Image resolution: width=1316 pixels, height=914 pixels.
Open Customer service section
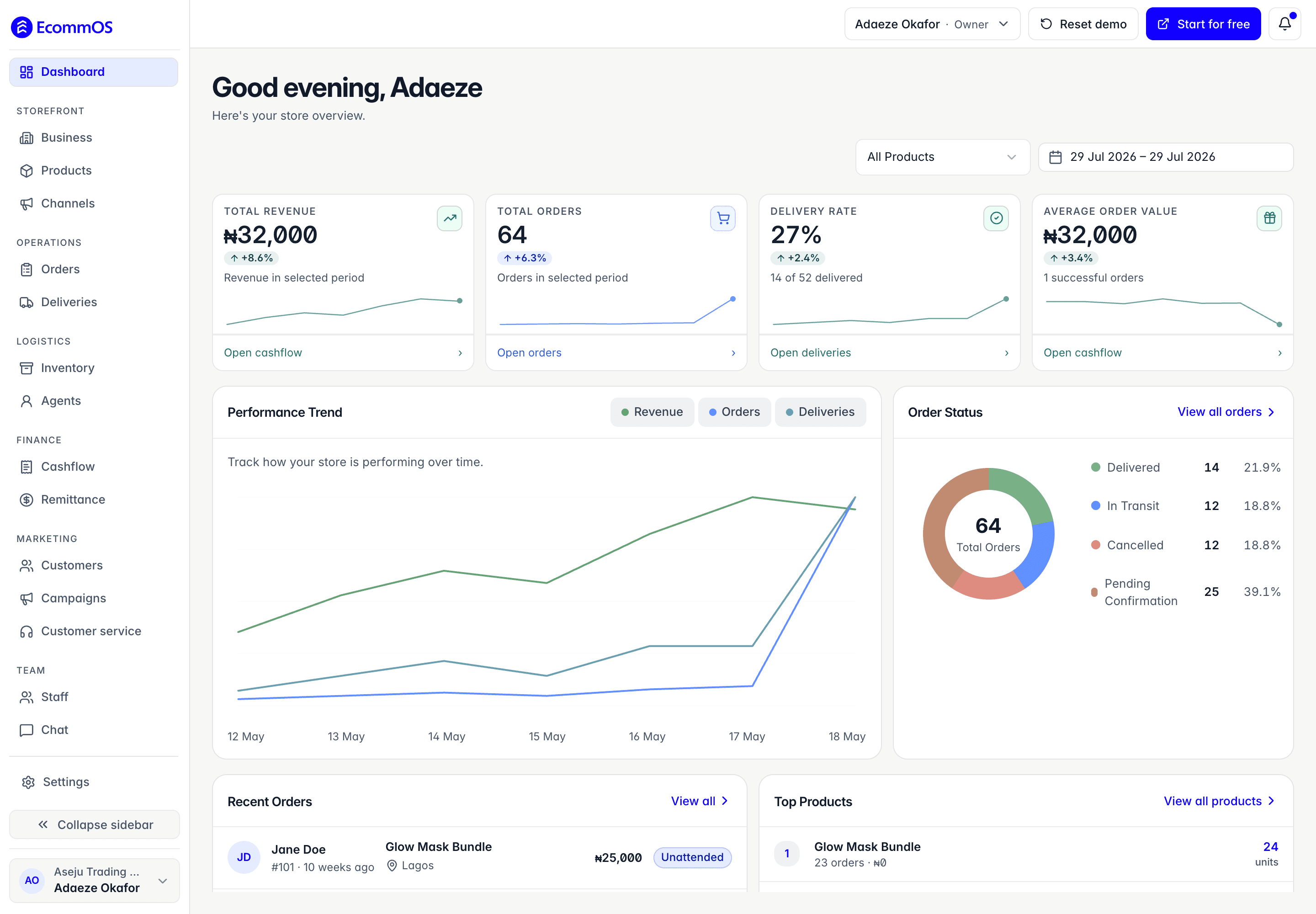[x=93, y=632]
